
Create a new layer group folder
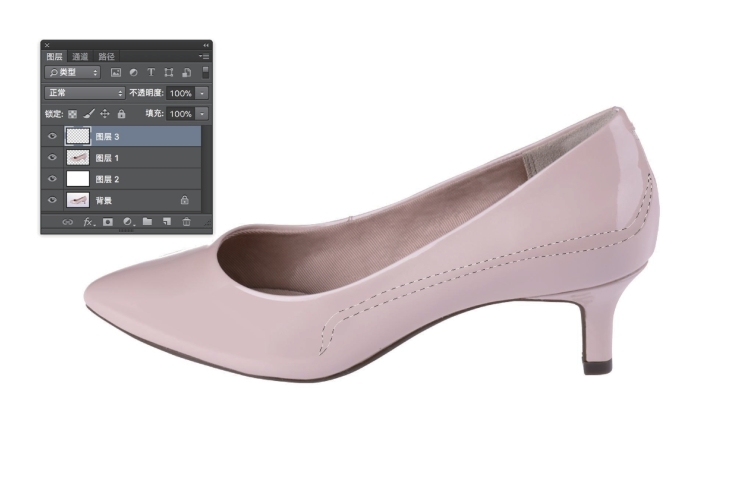point(147,222)
